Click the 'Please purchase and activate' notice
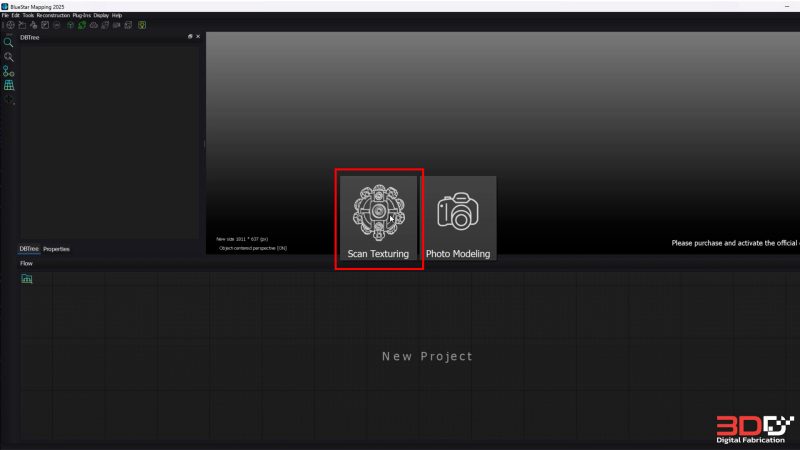This screenshot has height=450, width=800. 735,243
